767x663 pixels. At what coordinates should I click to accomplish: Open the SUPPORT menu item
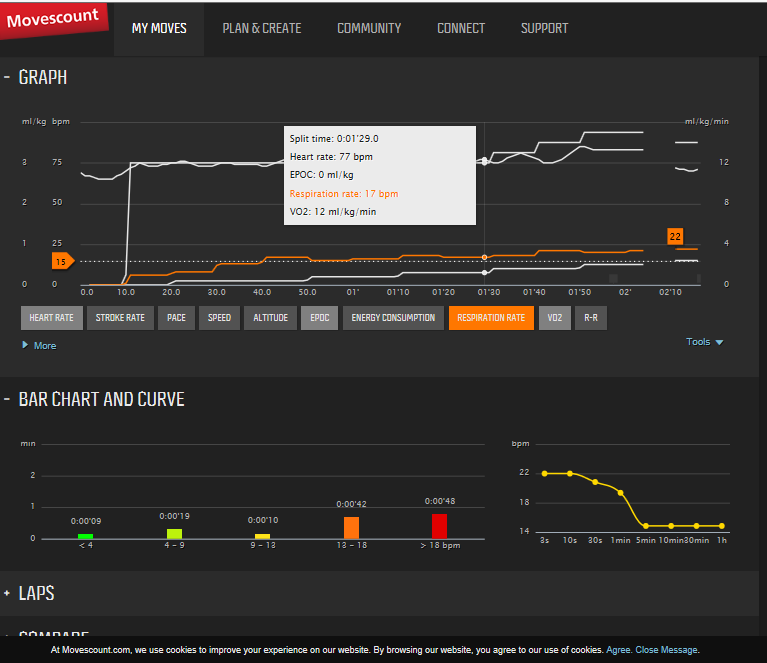pyautogui.click(x=544, y=29)
